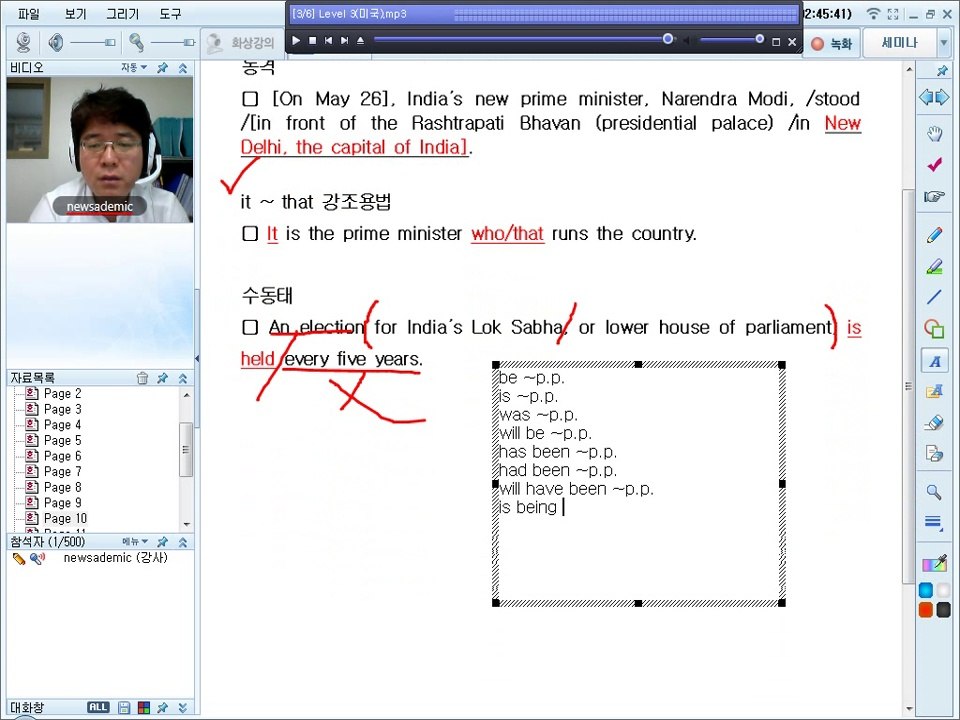Viewport: 960px width, 720px height.
Task: Click the clear page tool
Action: pyautogui.click(x=934, y=454)
